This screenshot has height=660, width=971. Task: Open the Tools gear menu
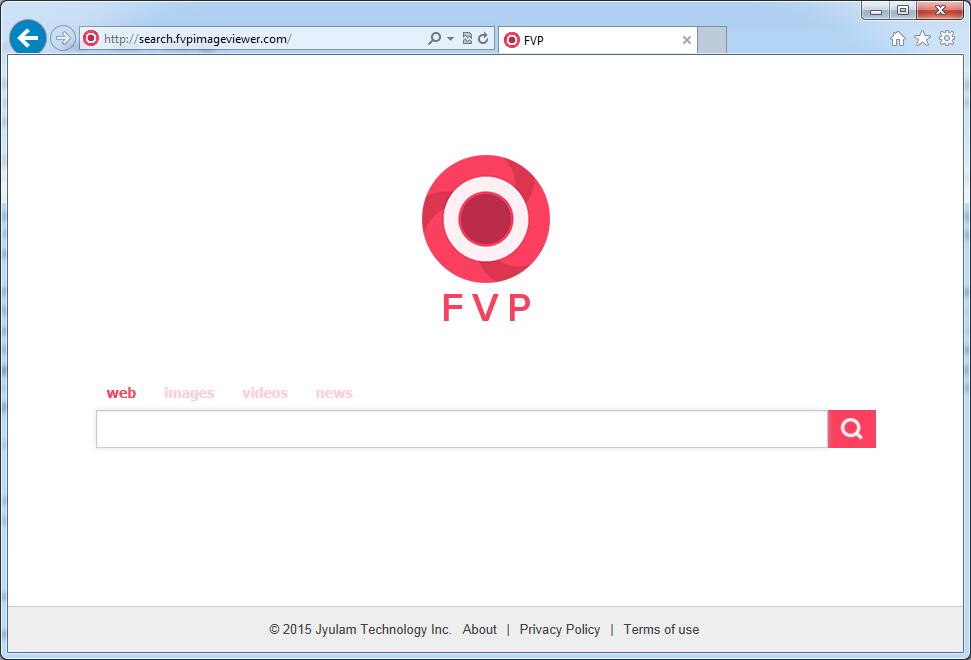[947, 38]
